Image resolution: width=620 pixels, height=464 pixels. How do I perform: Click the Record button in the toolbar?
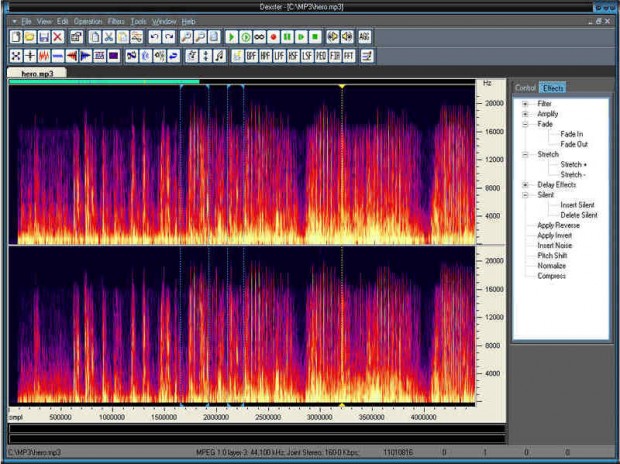(273, 37)
